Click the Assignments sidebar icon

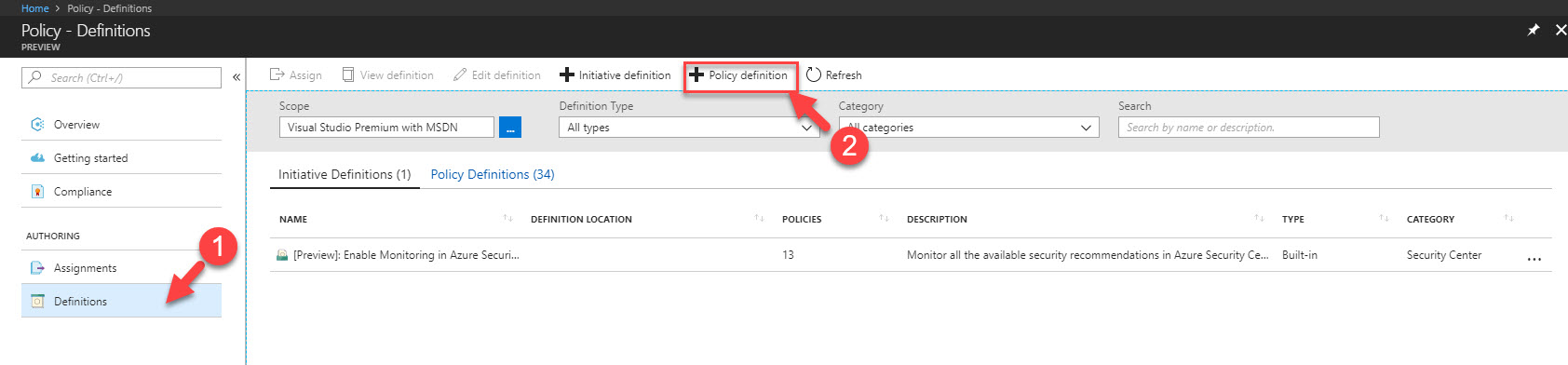(x=37, y=268)
